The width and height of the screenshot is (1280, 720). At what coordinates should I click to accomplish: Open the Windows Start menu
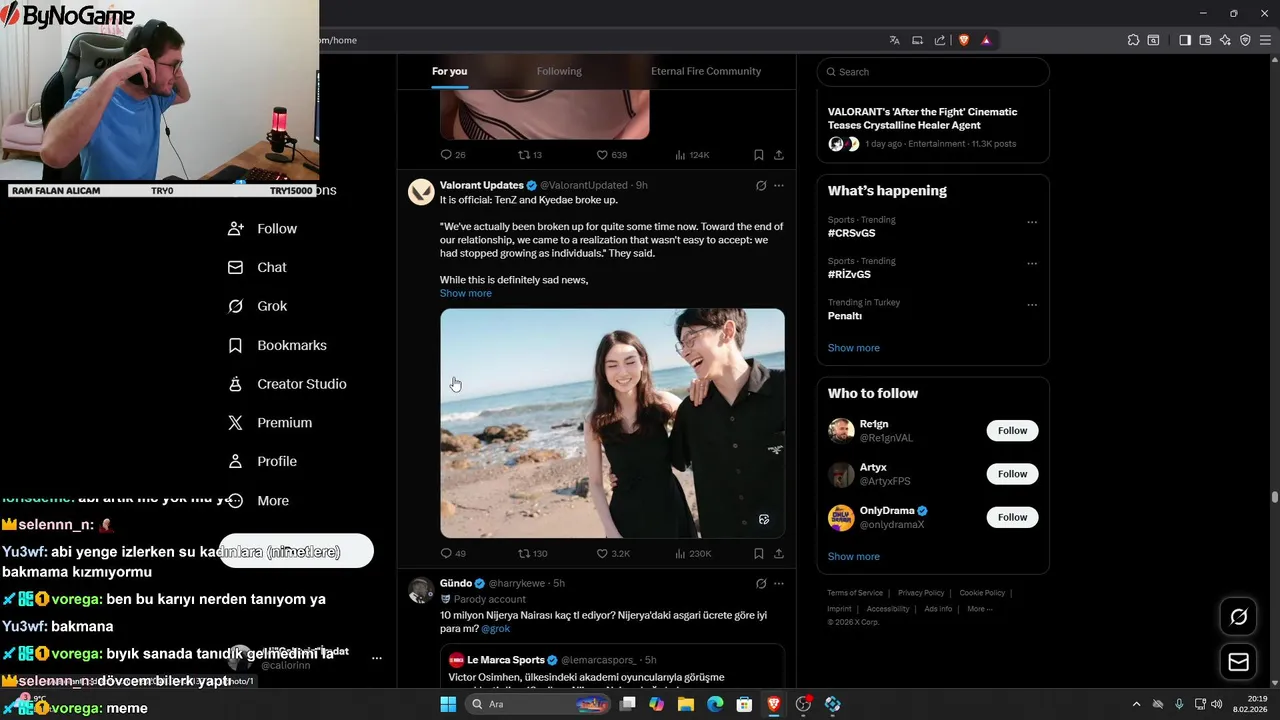(448, 704)
